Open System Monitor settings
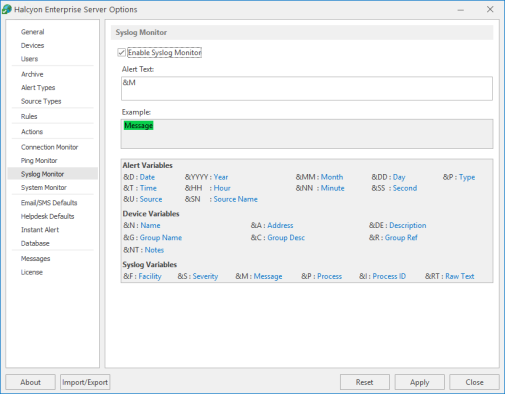 (44, 188)
